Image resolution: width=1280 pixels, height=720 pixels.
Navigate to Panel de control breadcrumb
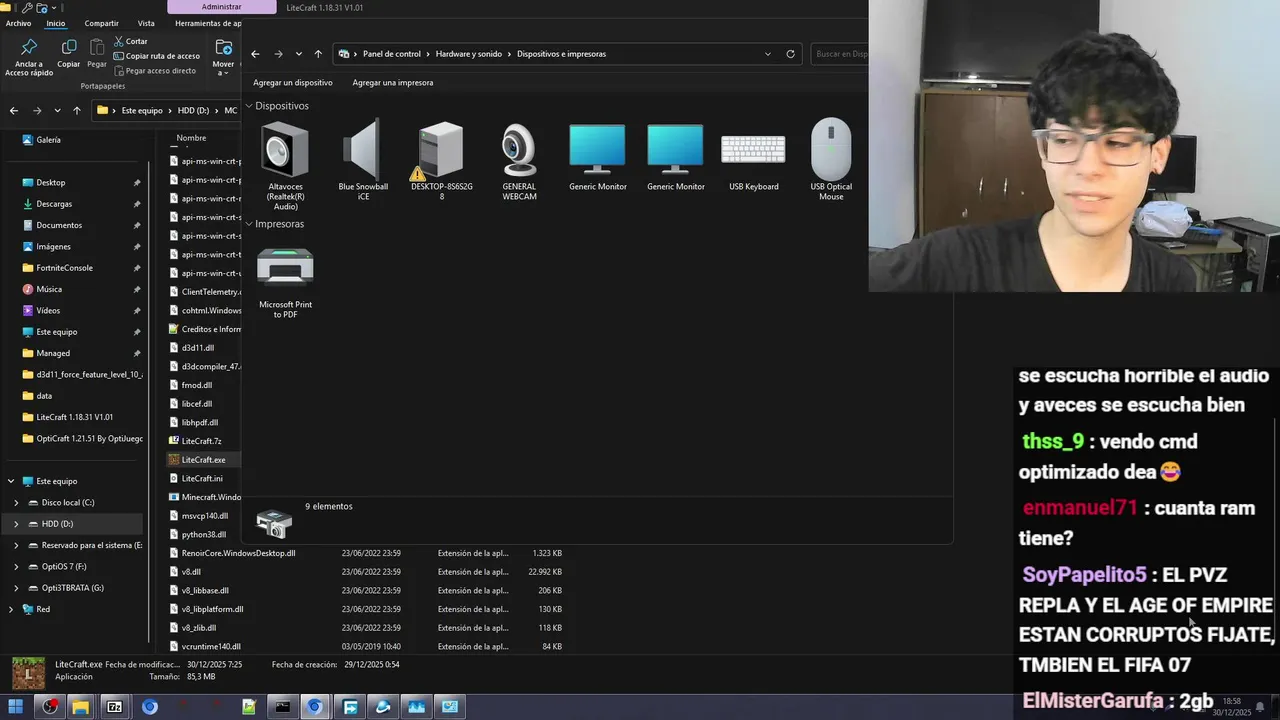pos(392,54)
